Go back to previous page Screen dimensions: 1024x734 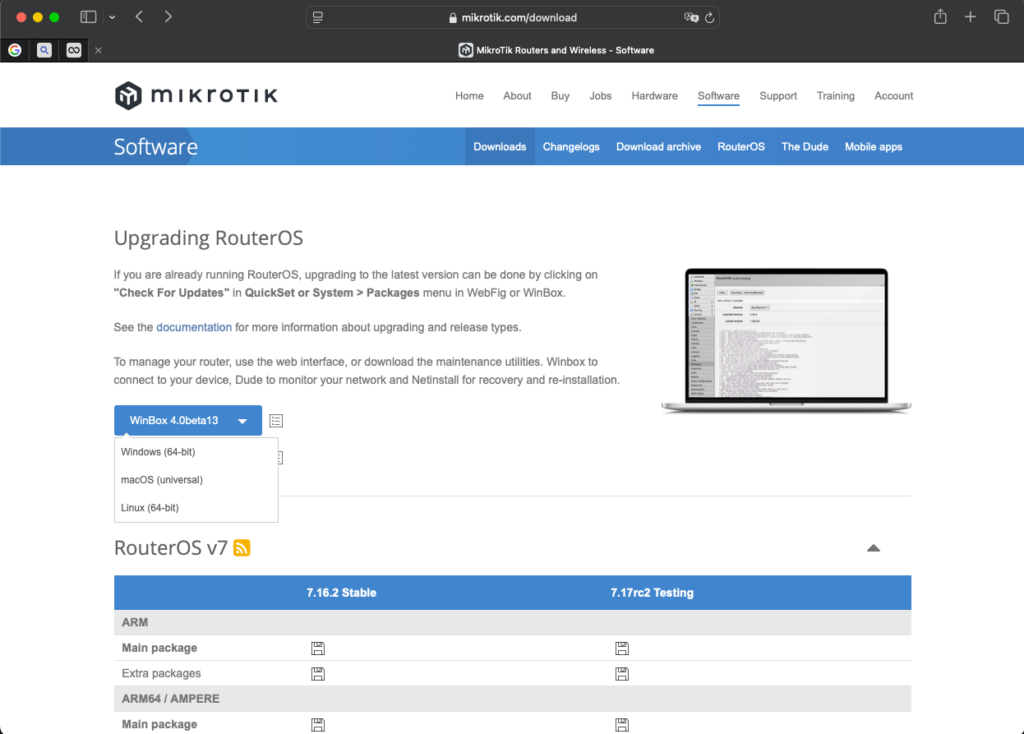point(139,17)
